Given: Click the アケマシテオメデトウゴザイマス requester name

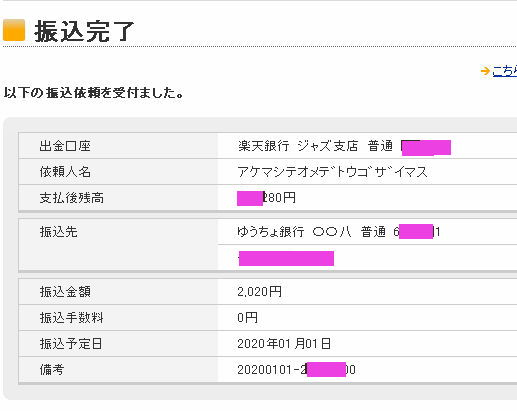Looking at the screenshot, I should point(332,172).
